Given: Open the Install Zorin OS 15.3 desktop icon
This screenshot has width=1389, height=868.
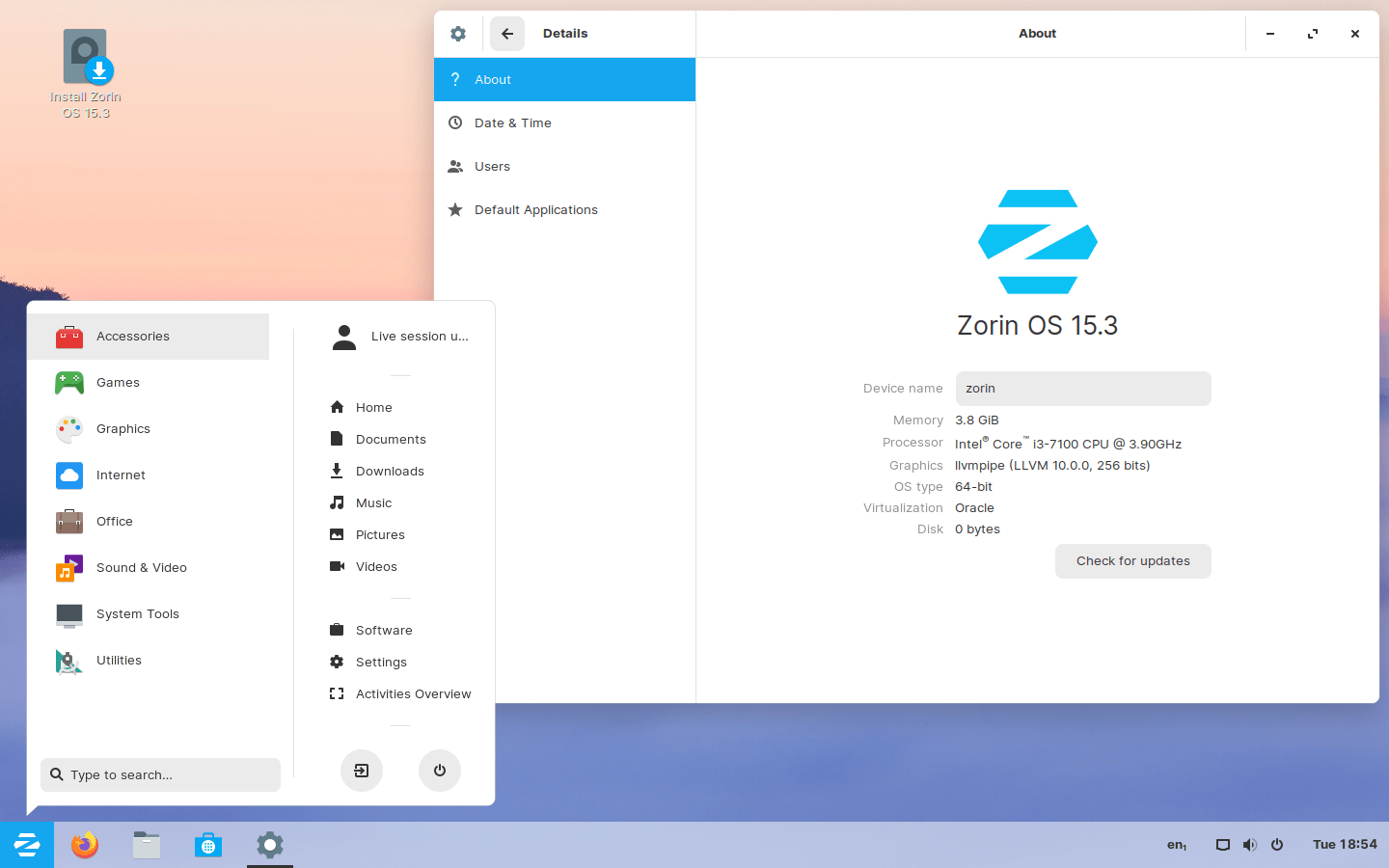Looking at the screenshot, I should (x=86, y=74).
